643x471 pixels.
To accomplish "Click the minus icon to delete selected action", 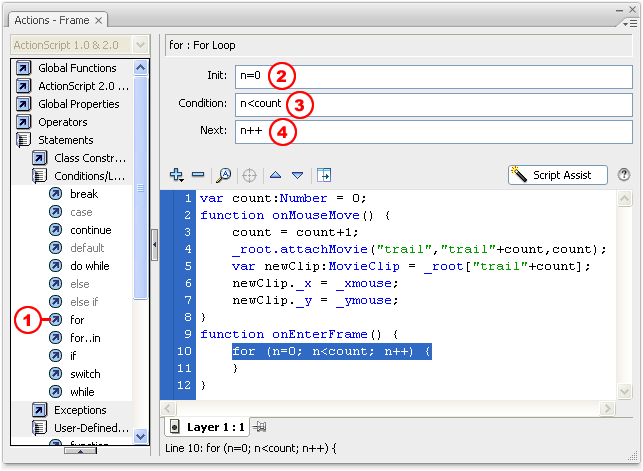I will tap(198, 174).
